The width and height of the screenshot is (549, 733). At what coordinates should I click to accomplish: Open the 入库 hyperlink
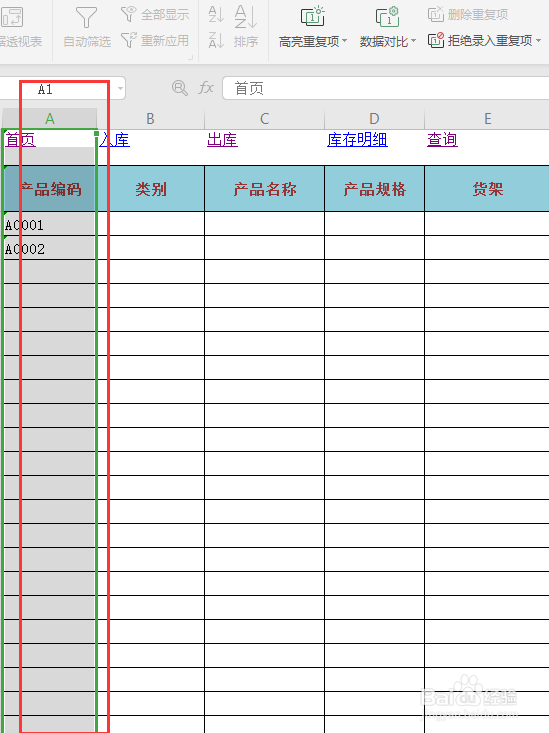[115, 139]
